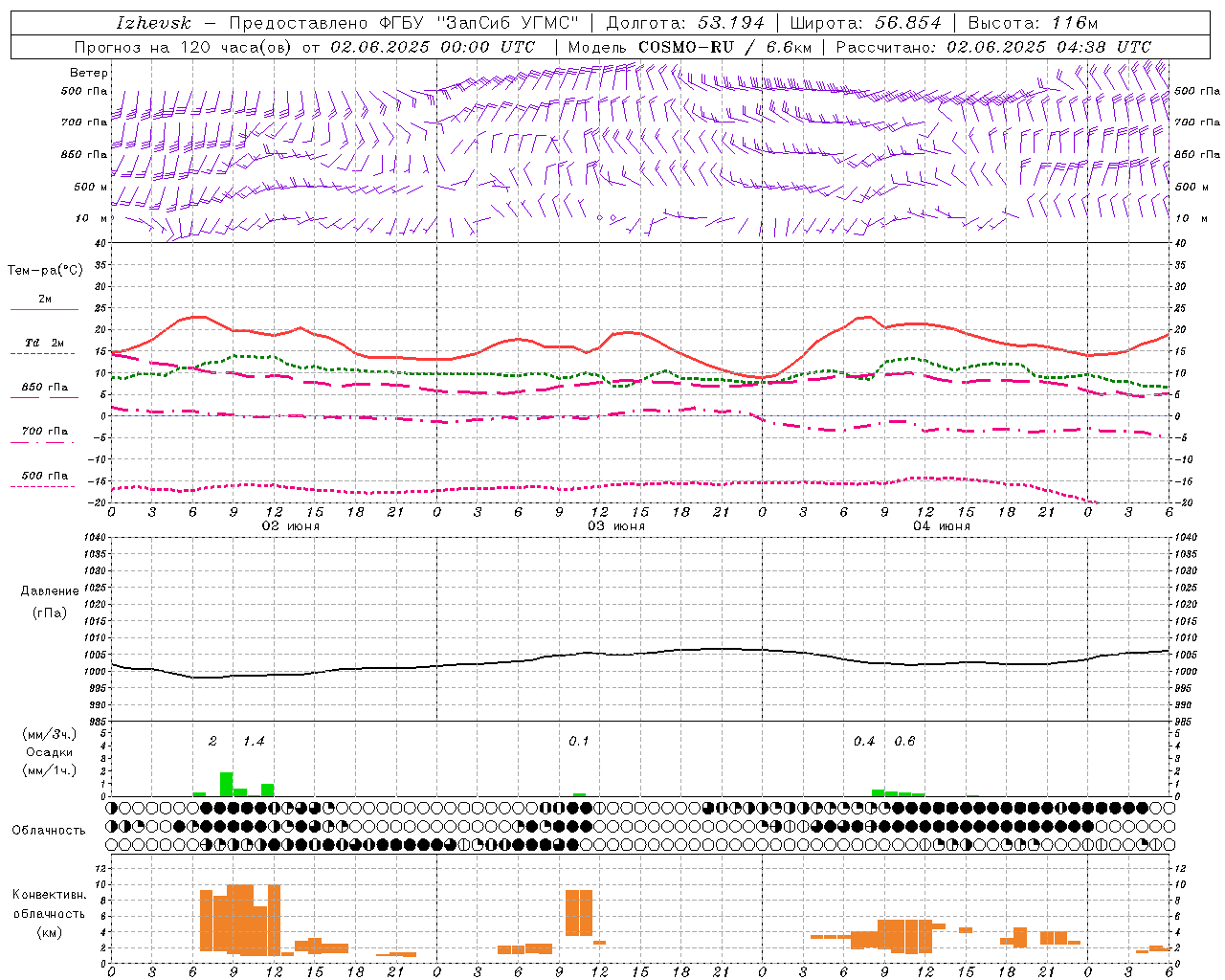Click the '700 гПа' temperature legend entry

click(45, 431)
